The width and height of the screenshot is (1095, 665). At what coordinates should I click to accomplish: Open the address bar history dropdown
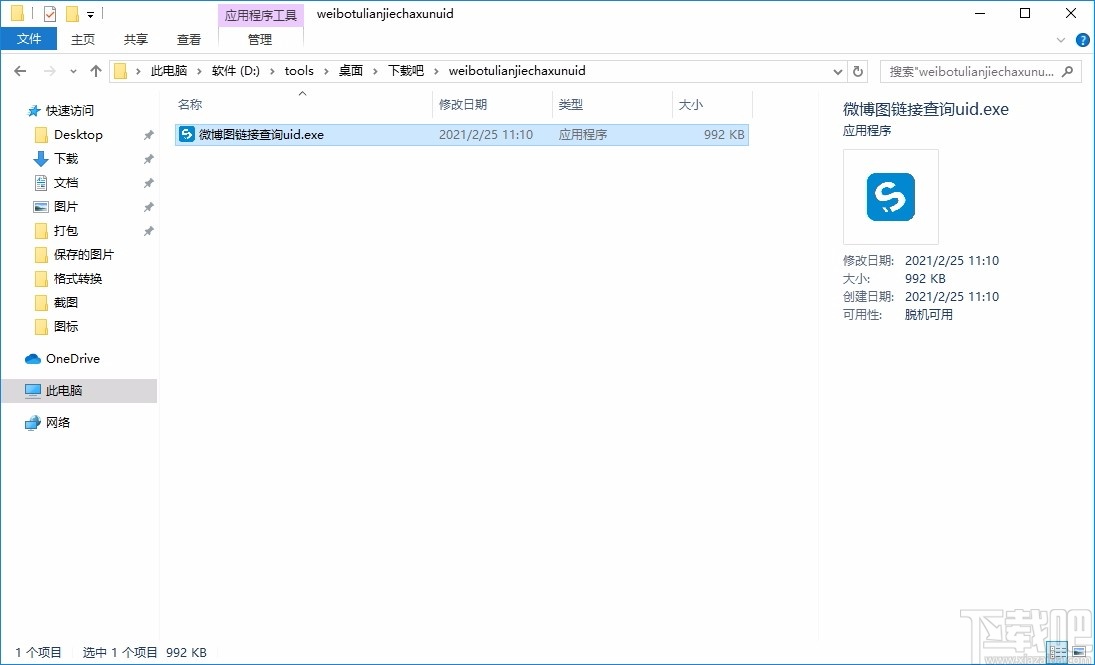838,71
